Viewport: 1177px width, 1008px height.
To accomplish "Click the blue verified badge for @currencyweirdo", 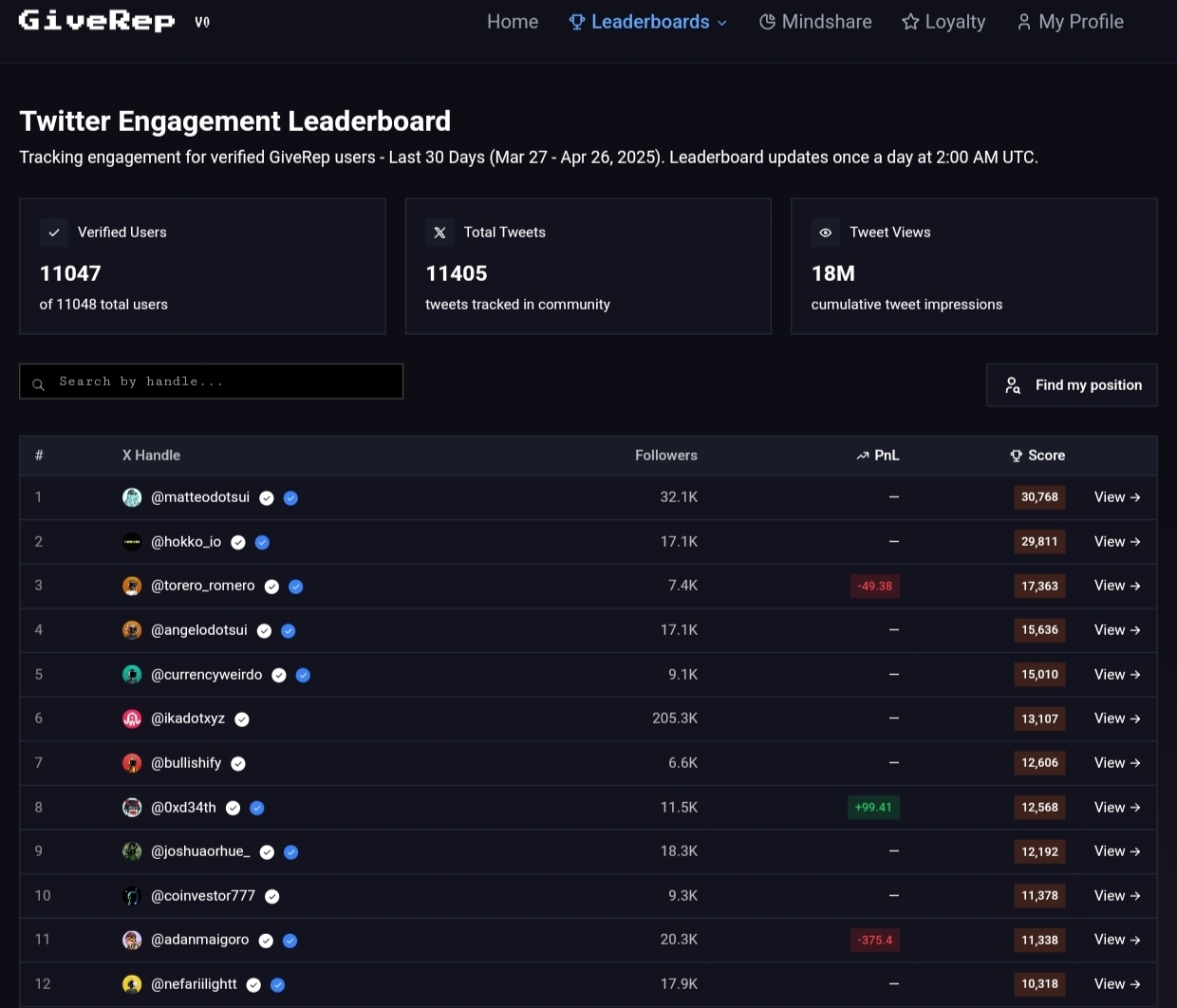I will pos(303,676).
